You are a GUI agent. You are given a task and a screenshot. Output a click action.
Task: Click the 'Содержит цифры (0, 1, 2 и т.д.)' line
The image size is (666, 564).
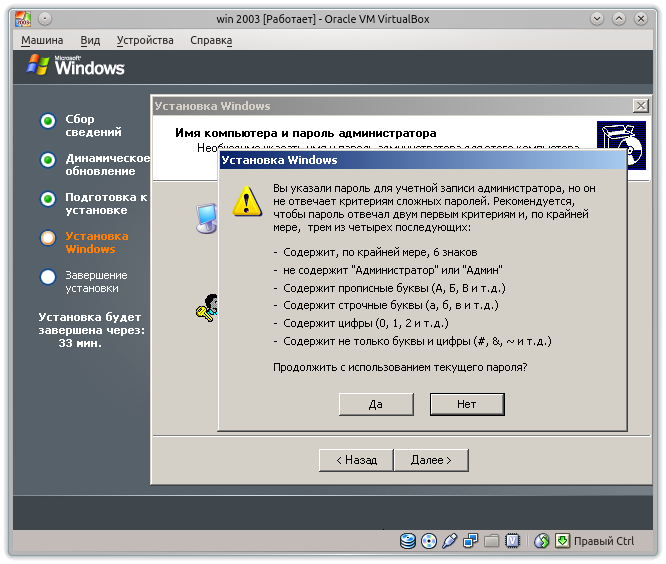(366, 323)
